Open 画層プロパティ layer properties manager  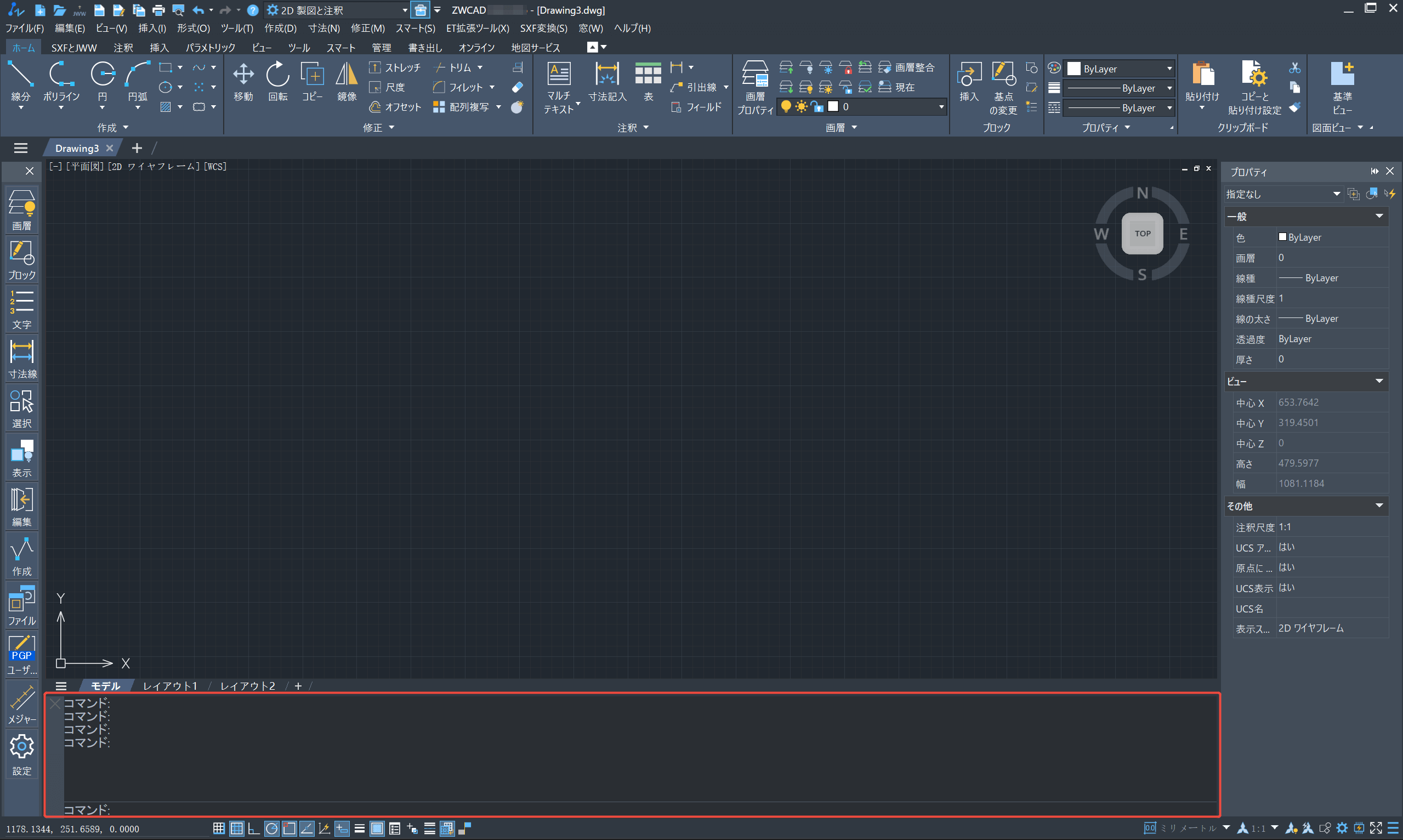click(755, 88)
